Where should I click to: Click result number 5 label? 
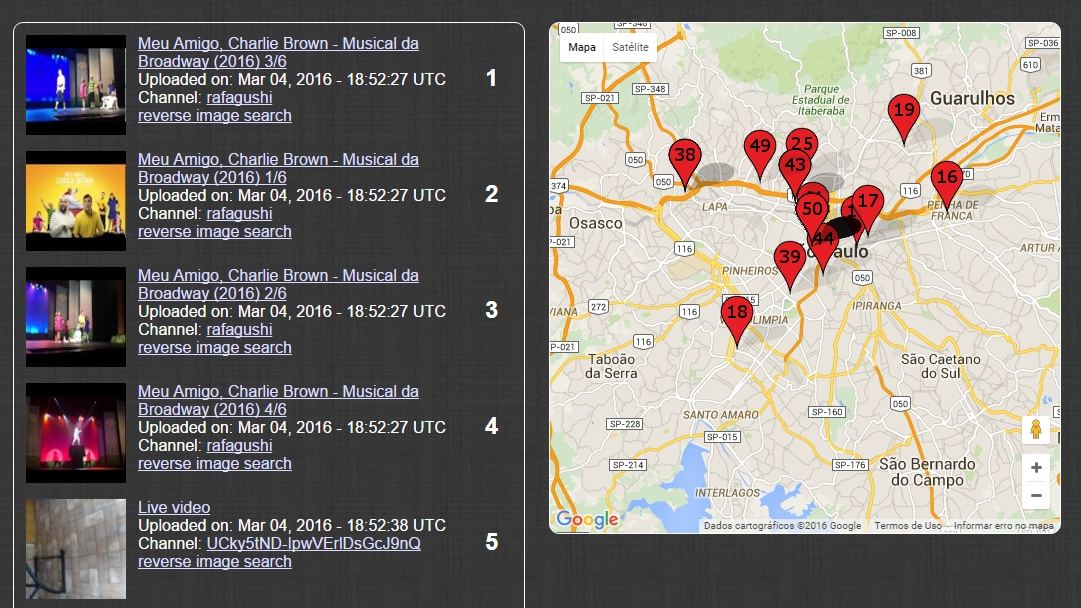491,542
